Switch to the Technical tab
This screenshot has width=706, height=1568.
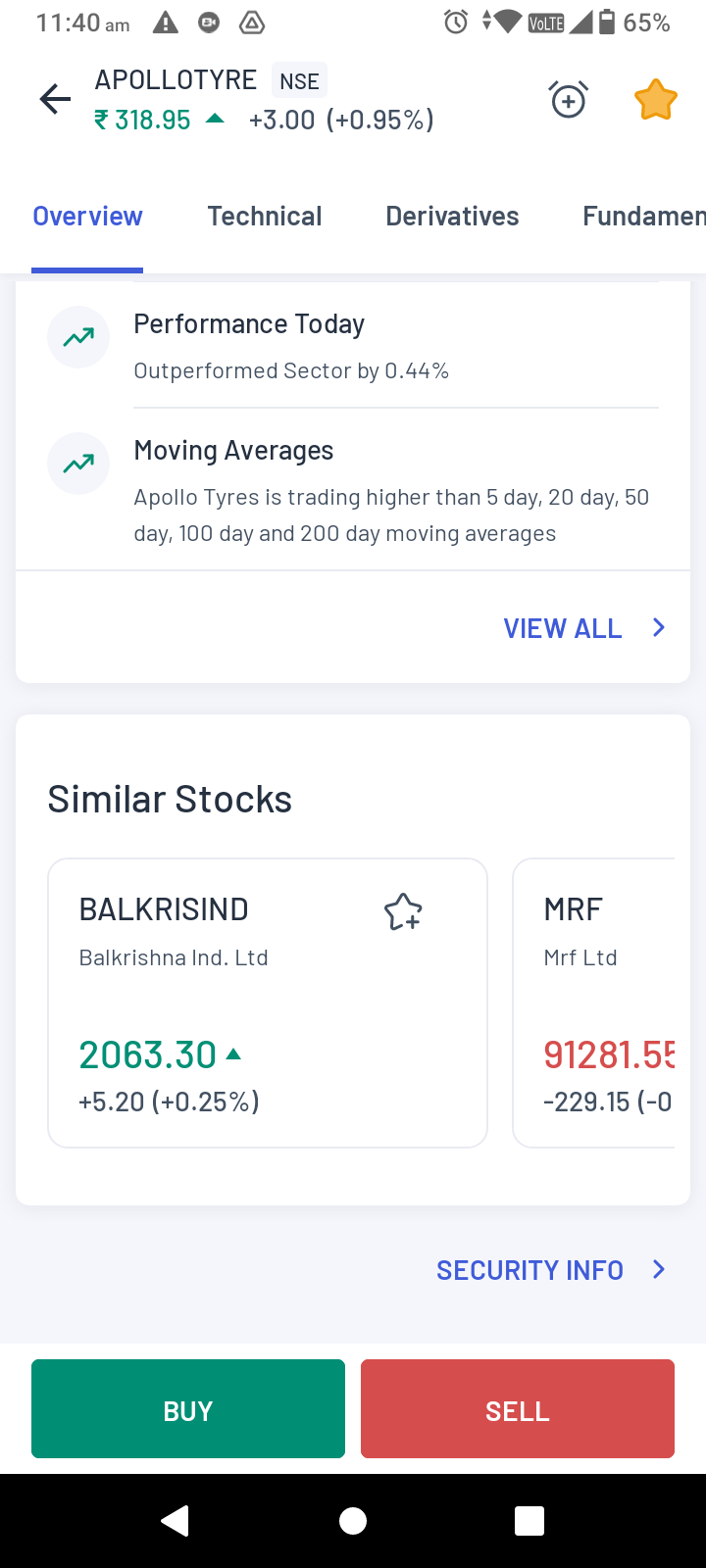point(265,217)
